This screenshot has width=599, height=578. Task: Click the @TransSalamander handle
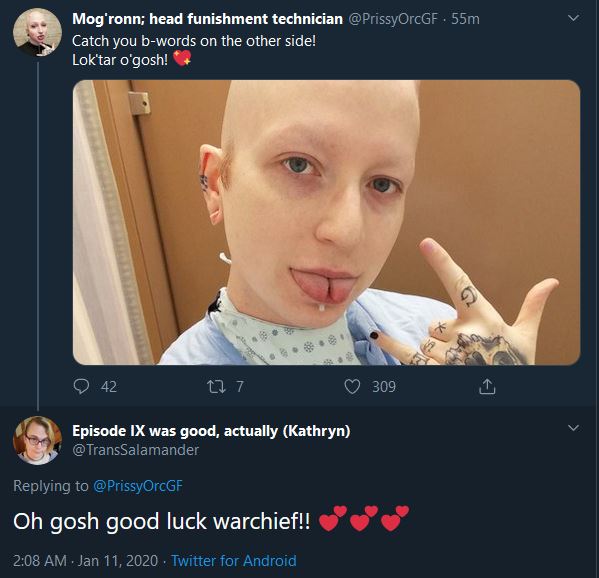136,450
